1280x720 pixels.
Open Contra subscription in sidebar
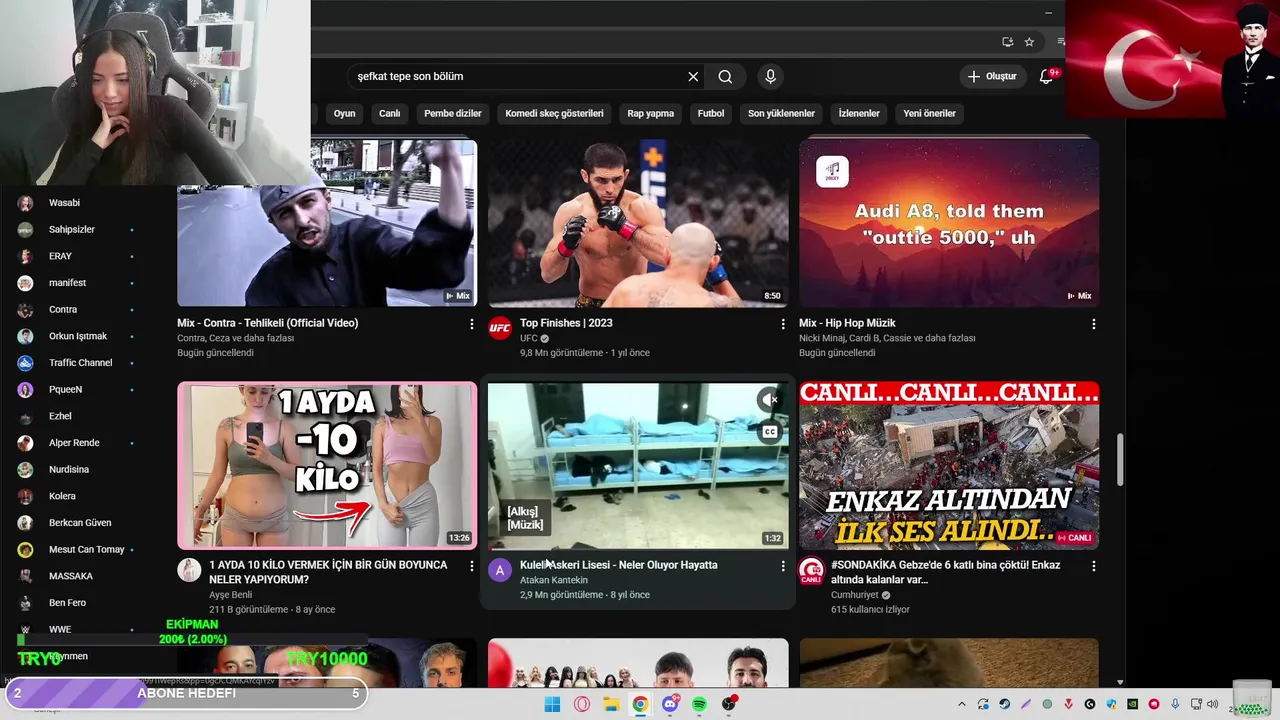click(x=76, y=309)
